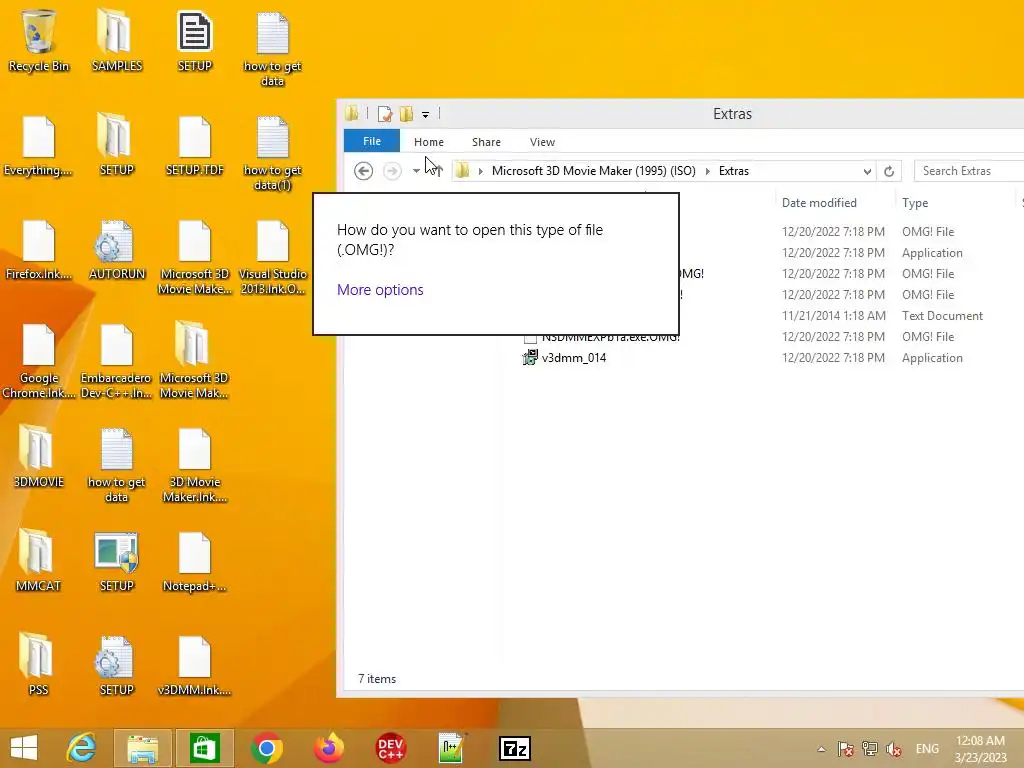Viewport: 1024px width, 768px height.
Task: Select the Text Document type cell
Action: [942, 316]
